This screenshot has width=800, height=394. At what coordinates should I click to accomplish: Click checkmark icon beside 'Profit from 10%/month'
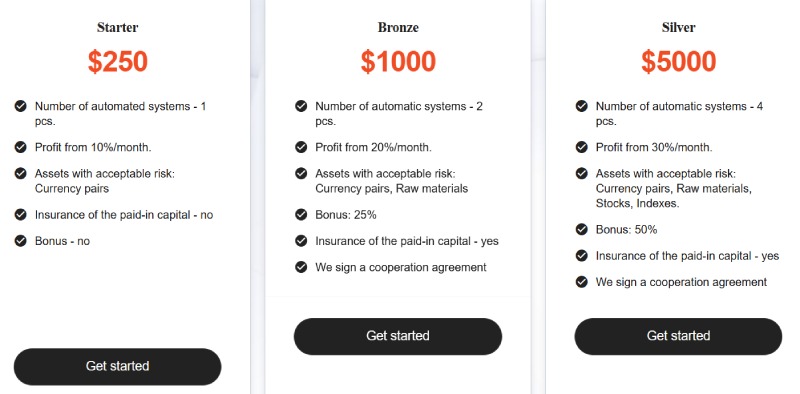point(20,147)
